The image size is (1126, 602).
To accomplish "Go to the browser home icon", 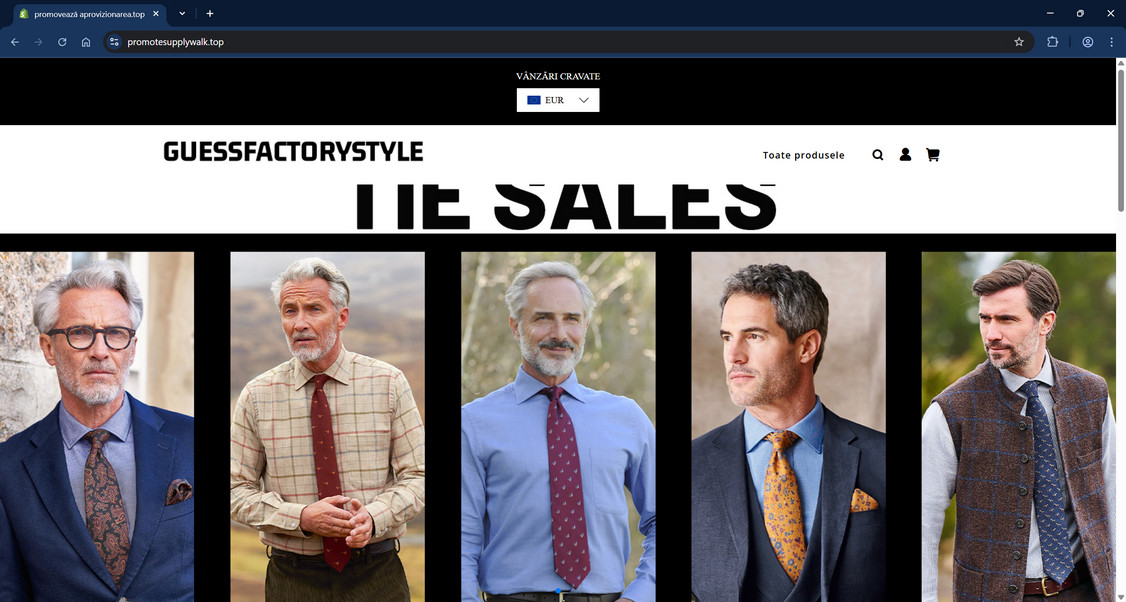I will [86, 42].
